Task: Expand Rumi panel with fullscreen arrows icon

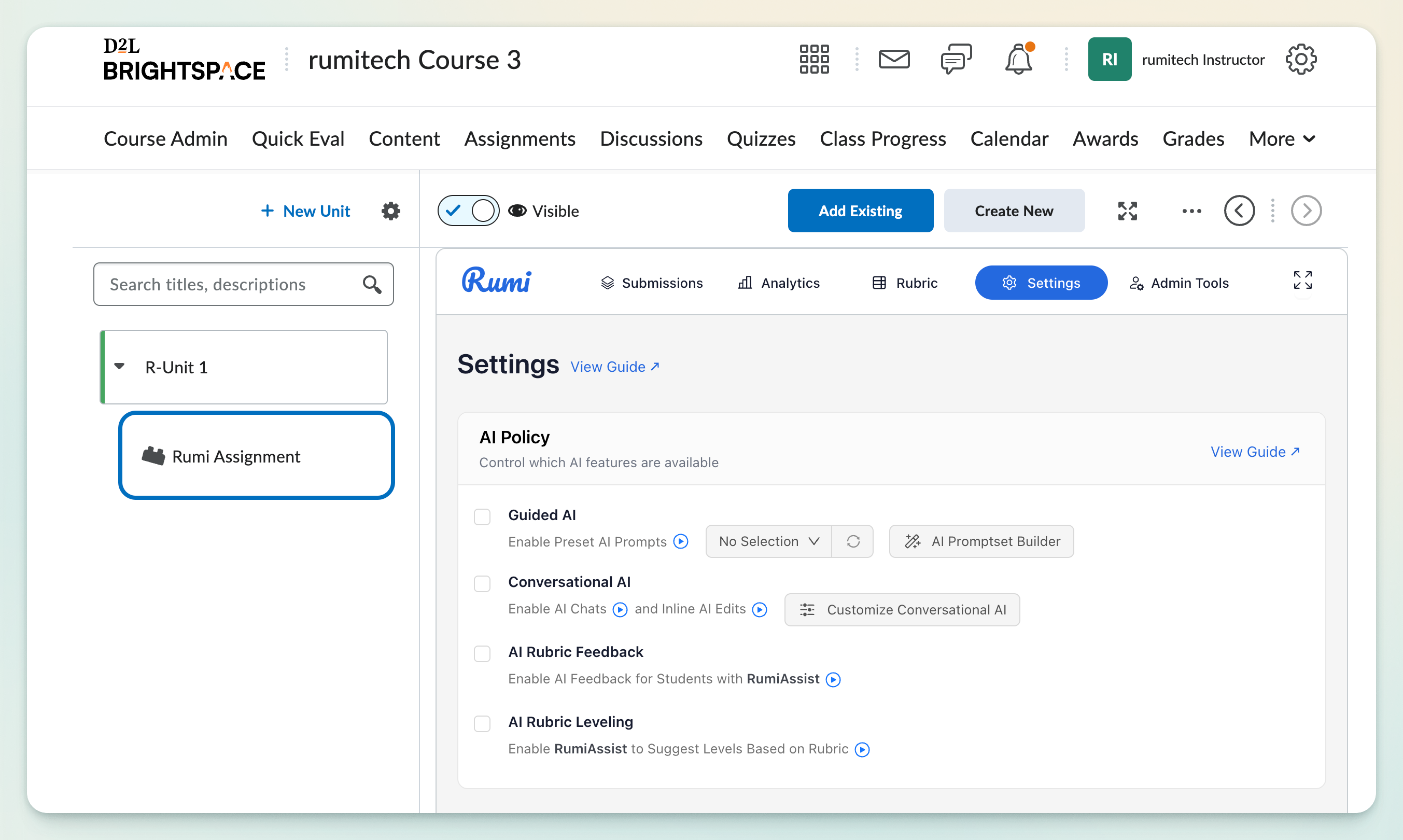Action: [1302, 280]
